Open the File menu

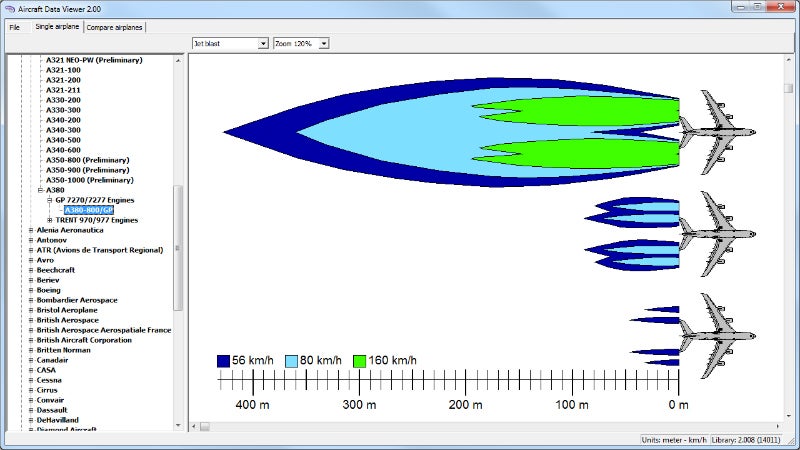click(x=15, y=27)
